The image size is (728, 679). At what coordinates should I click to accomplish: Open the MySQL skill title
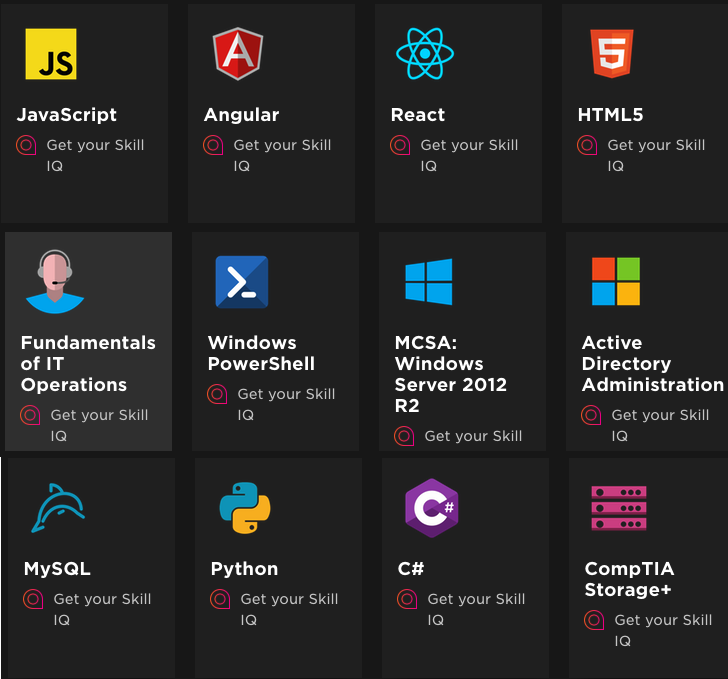57,569
